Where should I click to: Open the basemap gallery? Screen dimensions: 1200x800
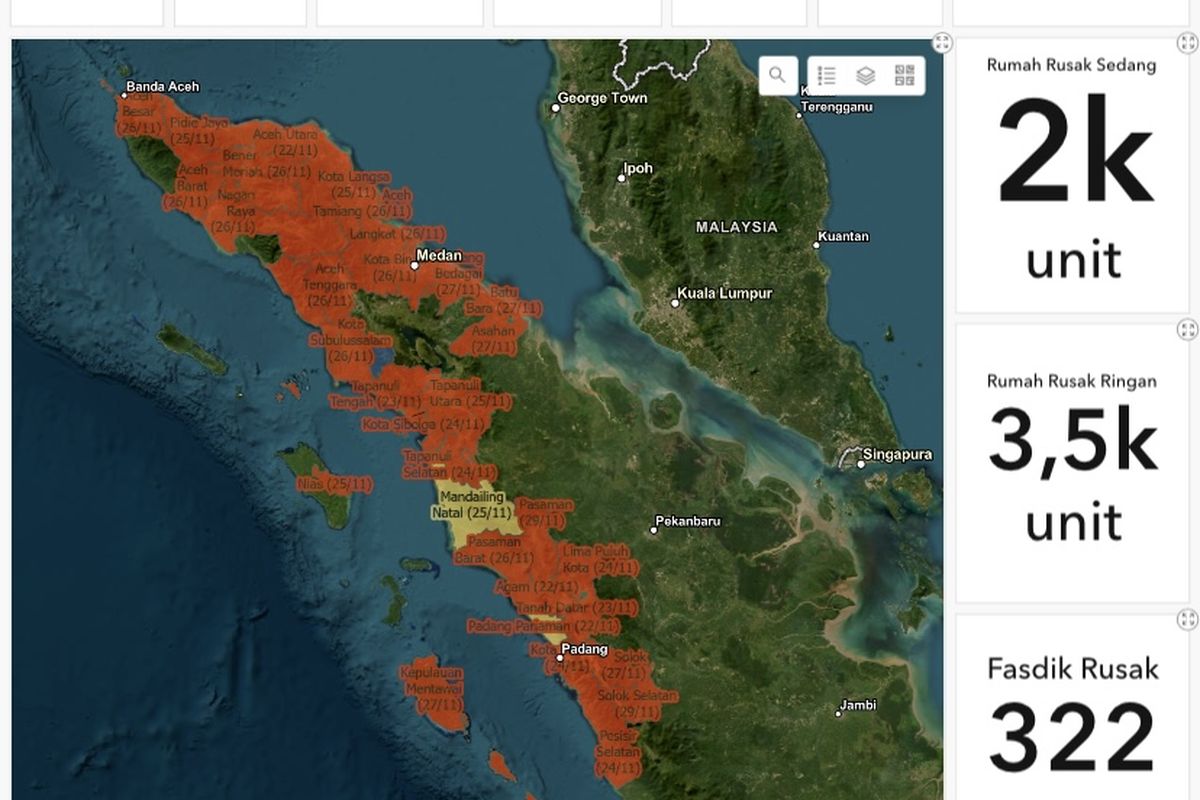(x=903, y=74)
